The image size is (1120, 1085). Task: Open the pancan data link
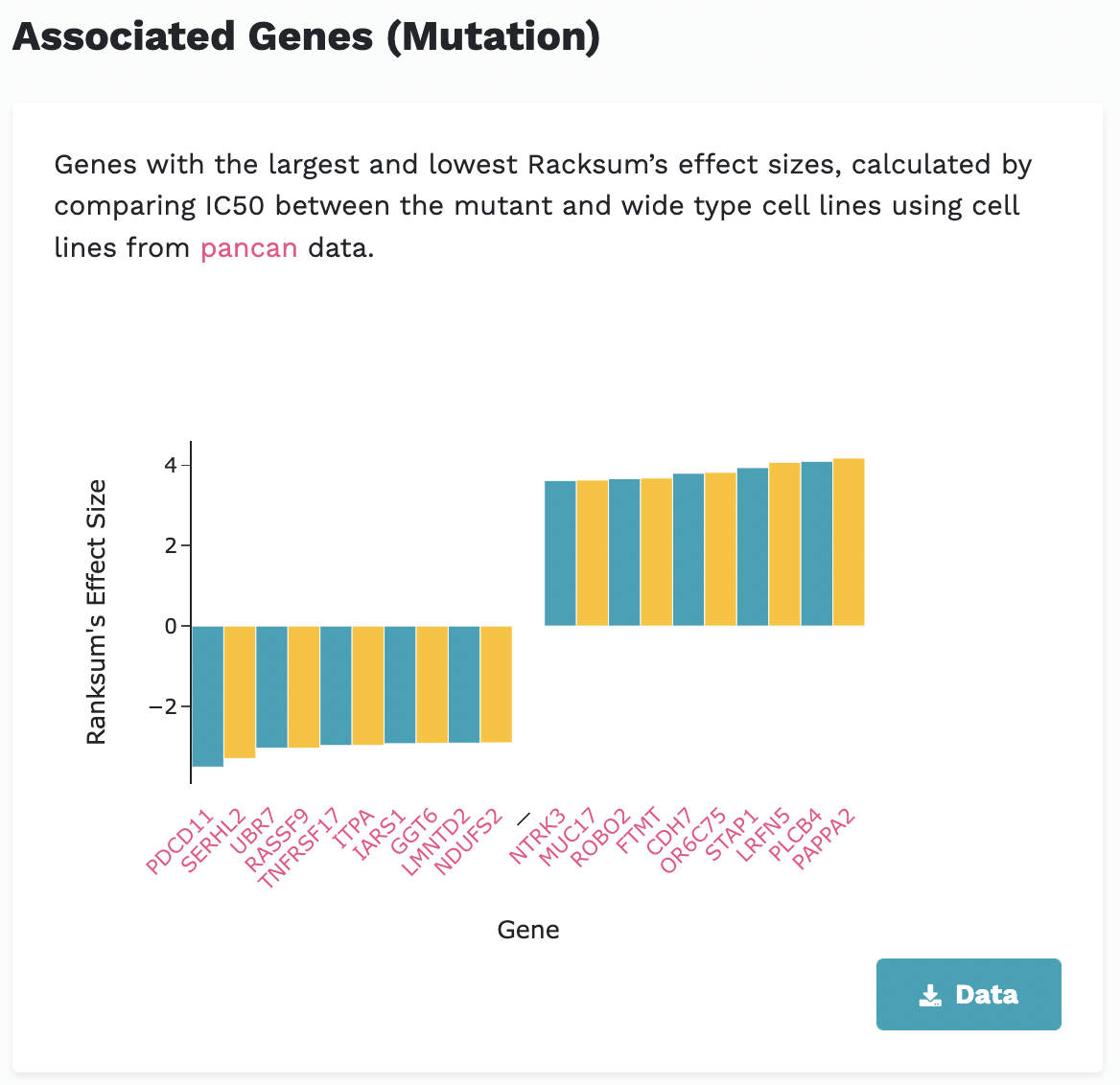[248, 247]
